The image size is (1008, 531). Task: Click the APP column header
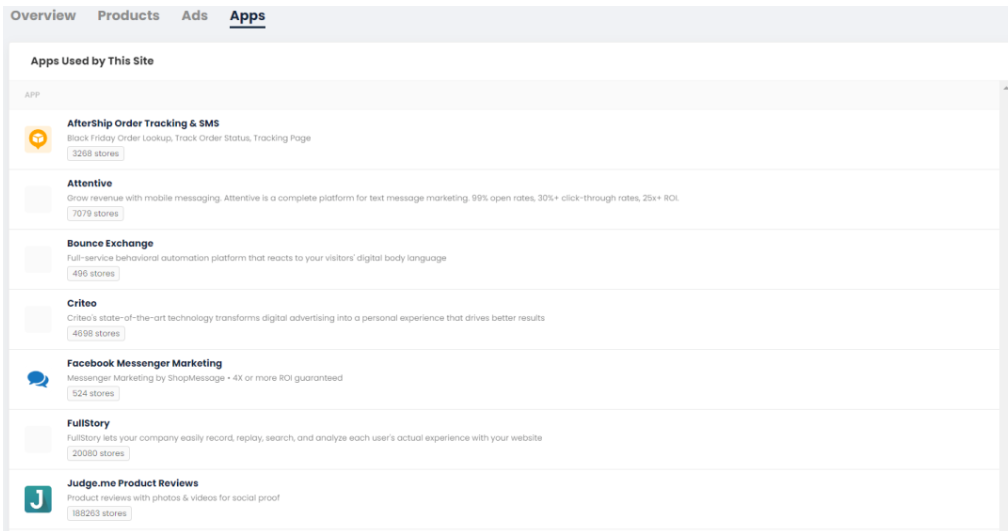[32, 94]
